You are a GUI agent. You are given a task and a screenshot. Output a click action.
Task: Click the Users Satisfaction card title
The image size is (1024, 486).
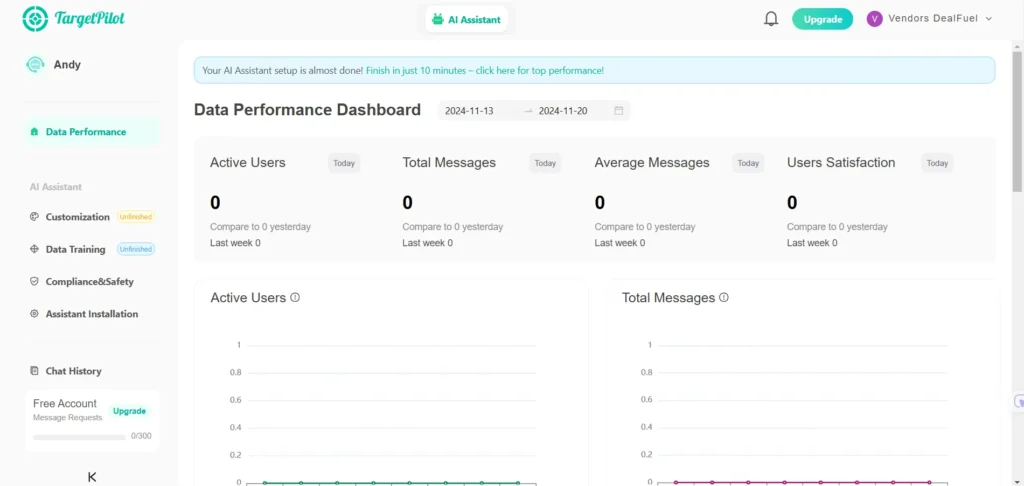841,163
